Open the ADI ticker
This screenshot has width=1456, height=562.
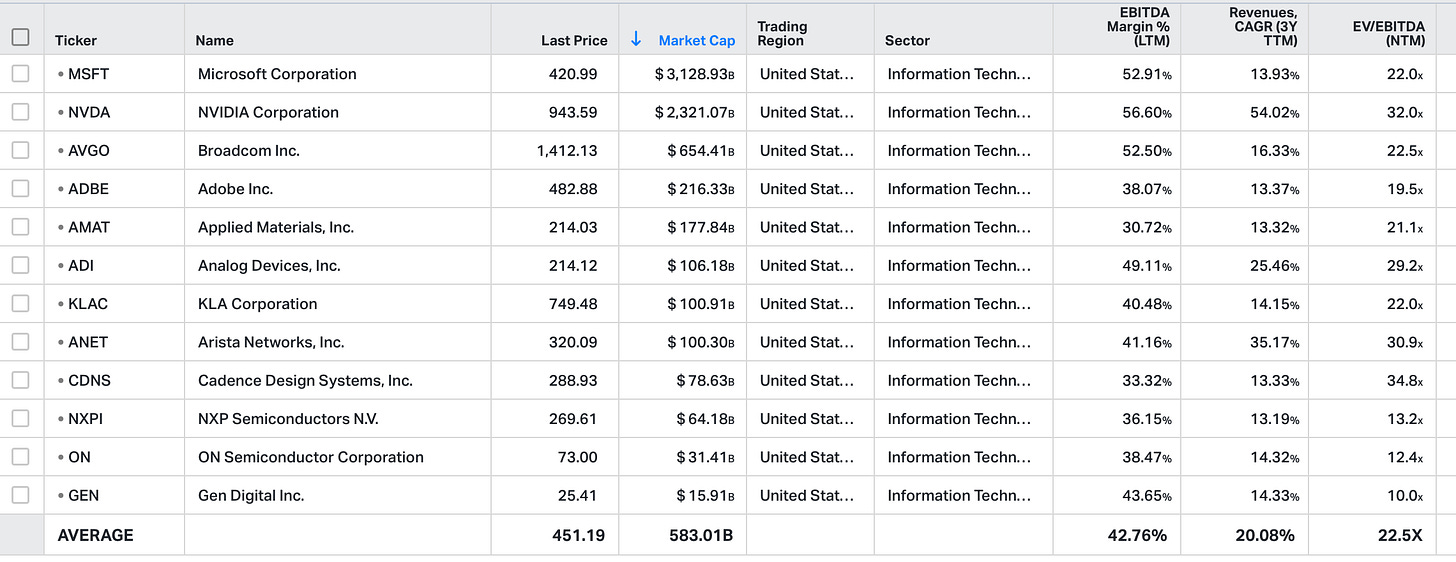[x=81, y=265]
